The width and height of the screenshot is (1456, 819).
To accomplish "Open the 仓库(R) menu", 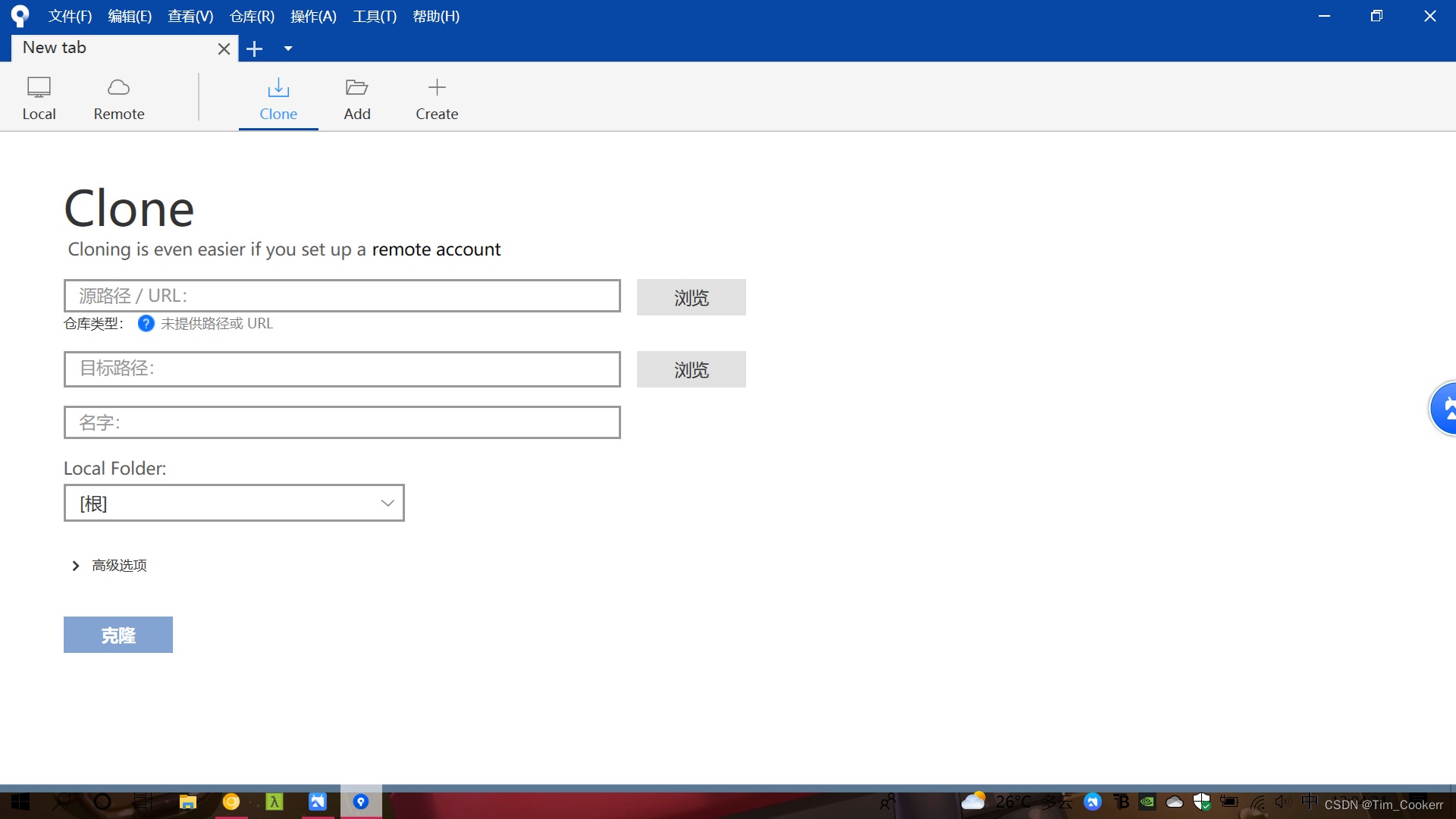I will tap(252, 17).
